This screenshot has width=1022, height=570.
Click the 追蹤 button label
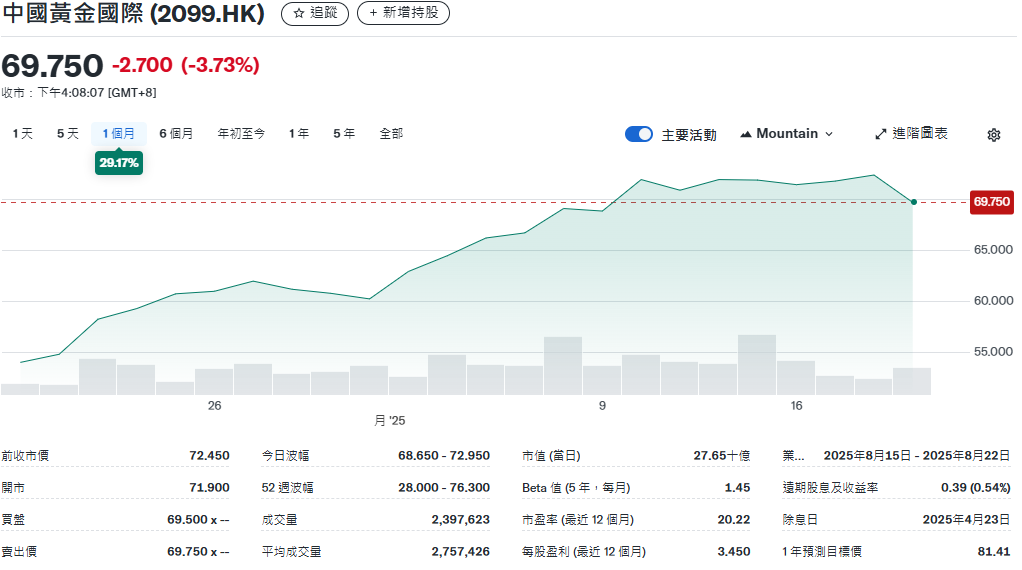323,13
